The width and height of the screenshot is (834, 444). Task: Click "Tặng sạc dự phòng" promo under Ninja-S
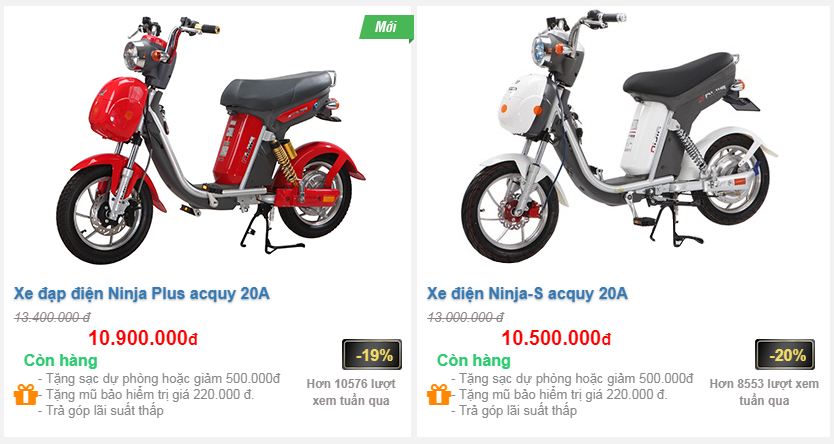[572, 379]
